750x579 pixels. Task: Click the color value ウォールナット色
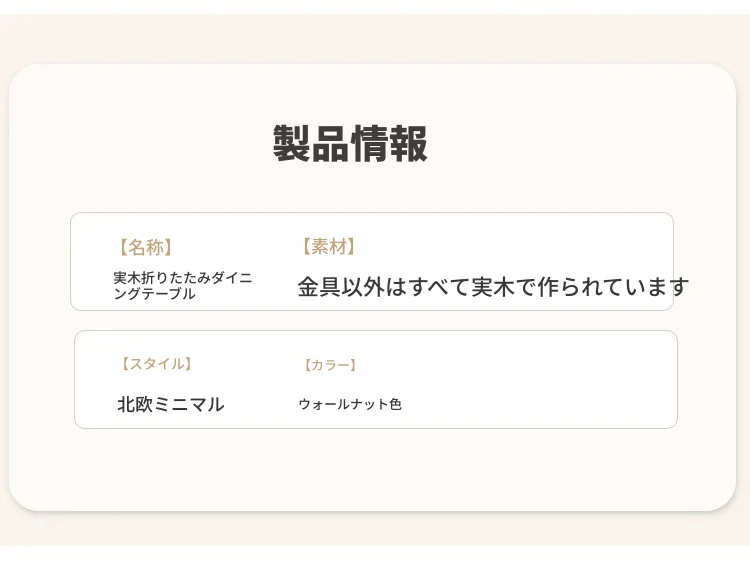coord(350,405)
